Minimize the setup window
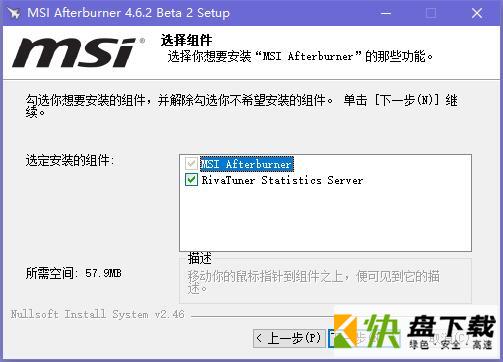This screenshot has width=503, height=362. [x=386, y=13]
